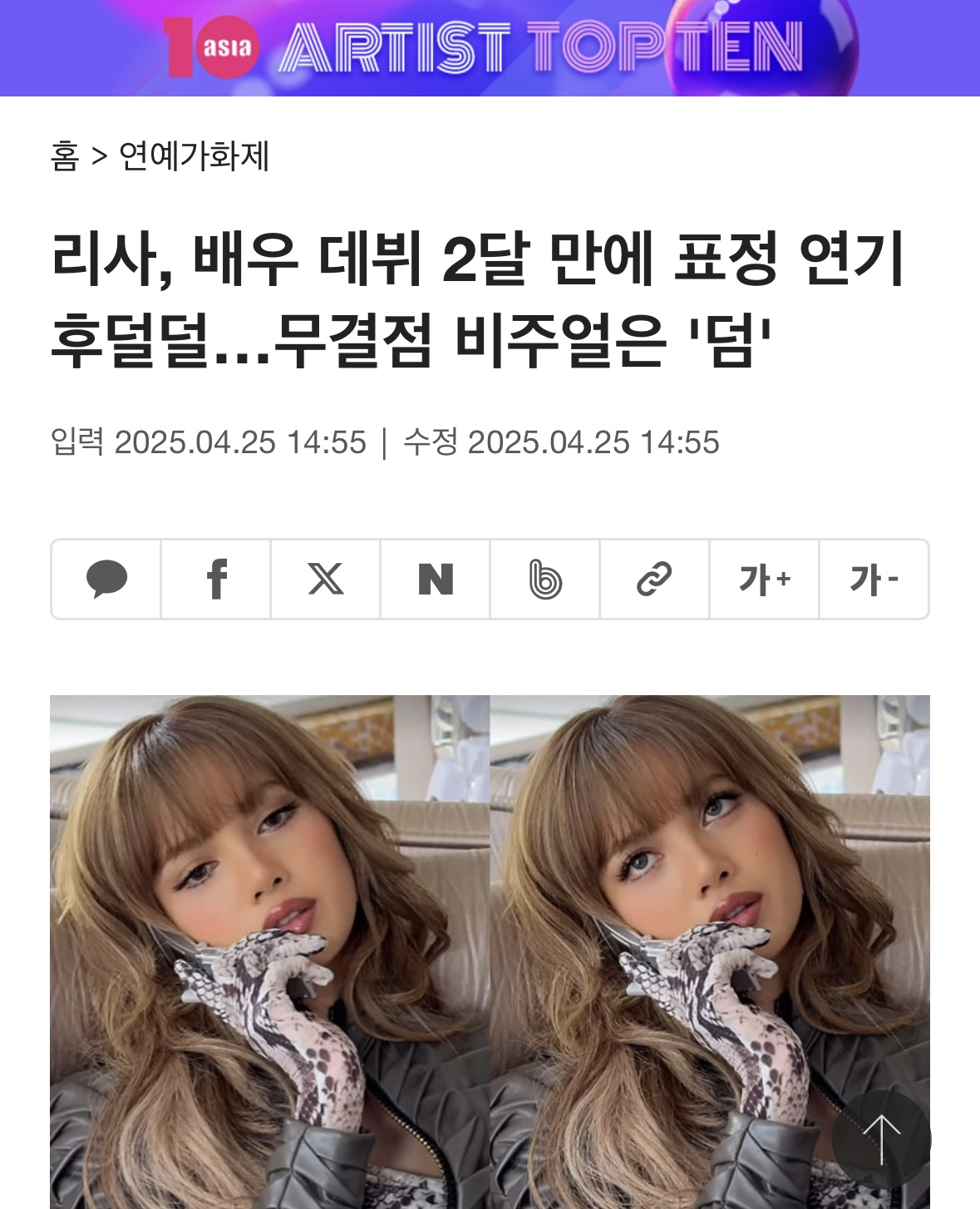Tap the '덤' word in headline
980x1209 pixels.
(x=731, y=340)
